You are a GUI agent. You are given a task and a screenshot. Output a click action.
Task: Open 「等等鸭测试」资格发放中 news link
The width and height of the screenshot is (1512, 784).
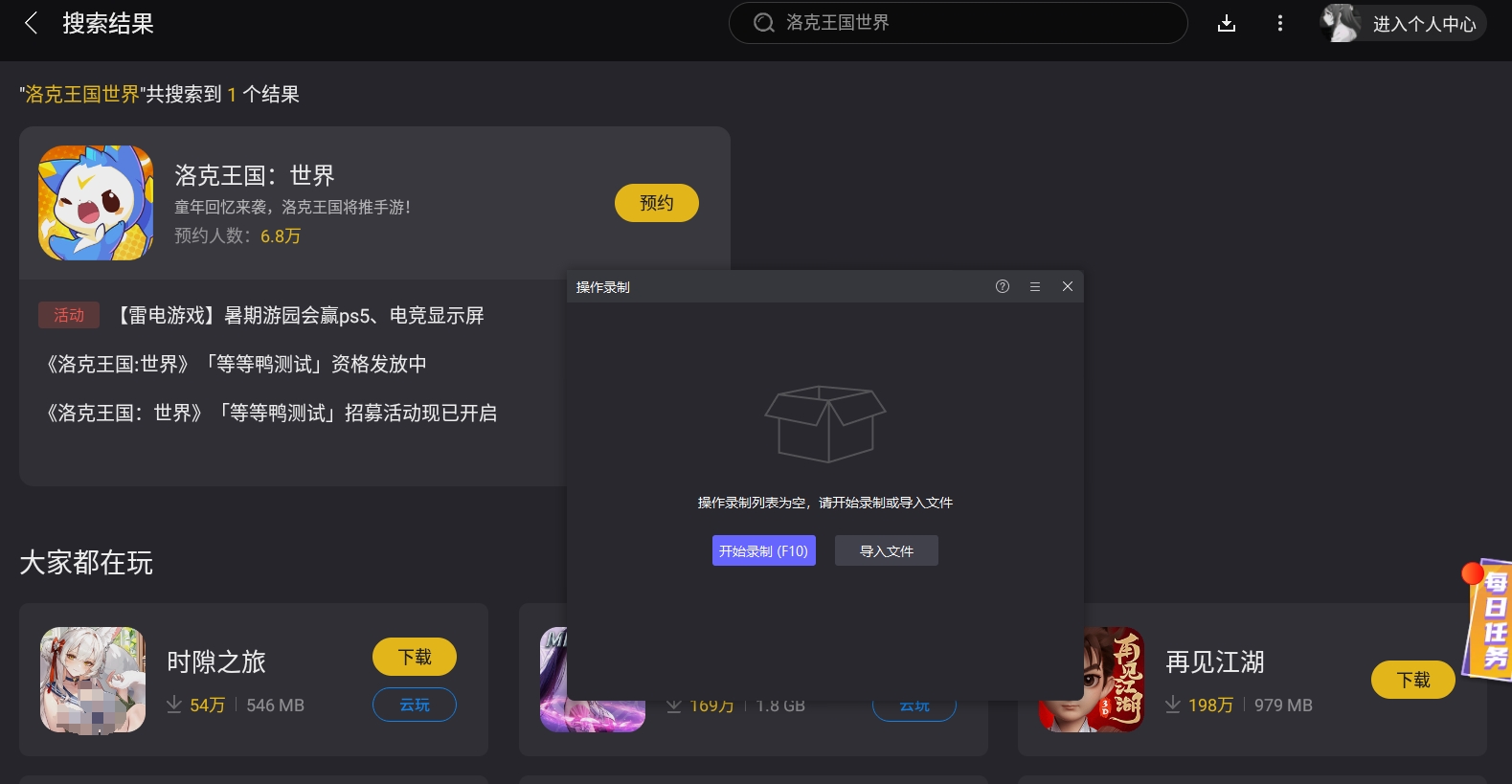click(236, 364)
